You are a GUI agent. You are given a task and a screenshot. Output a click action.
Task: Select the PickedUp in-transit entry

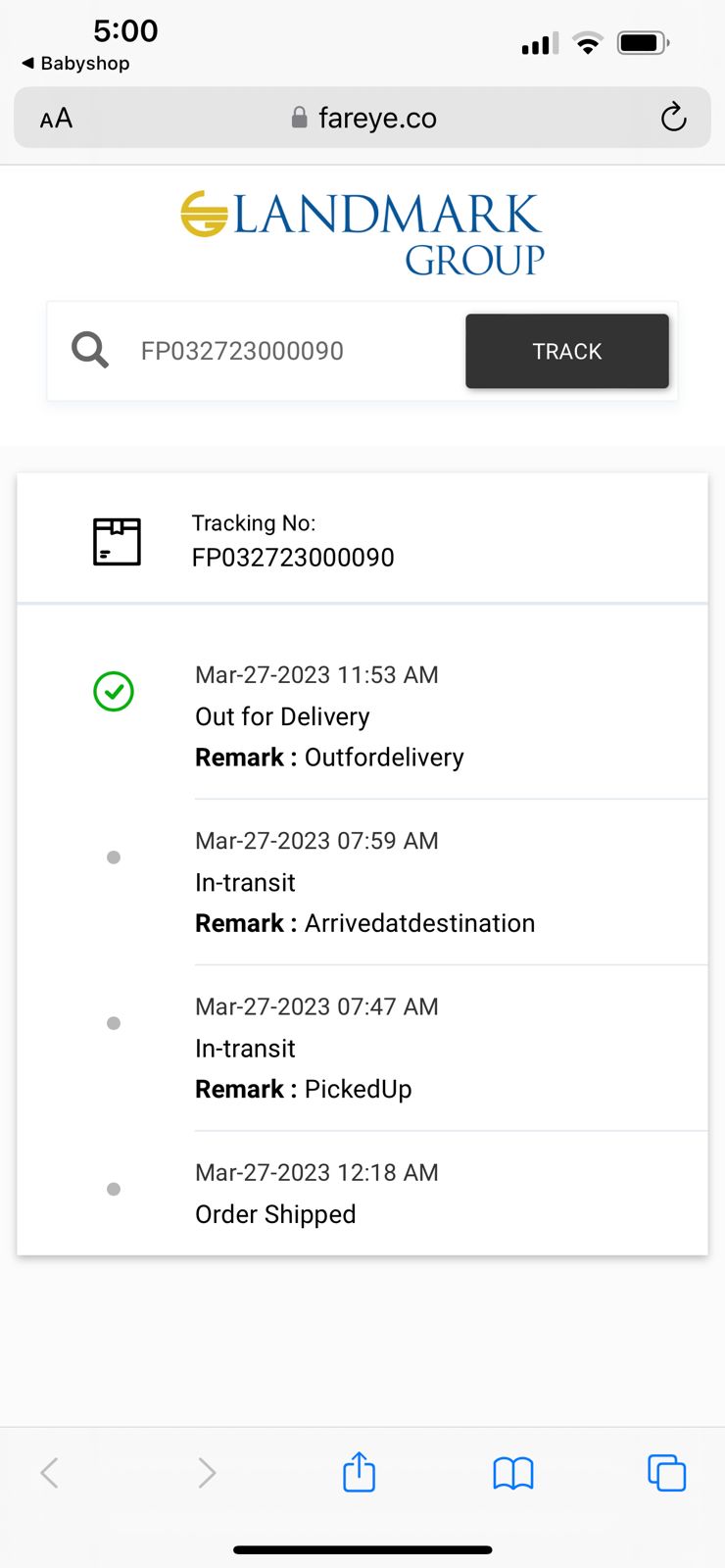tap(304, 1049)
